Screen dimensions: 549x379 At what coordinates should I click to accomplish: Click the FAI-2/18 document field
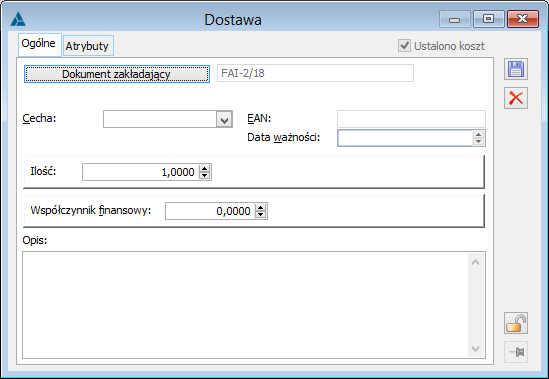click(x=315, y=73)
